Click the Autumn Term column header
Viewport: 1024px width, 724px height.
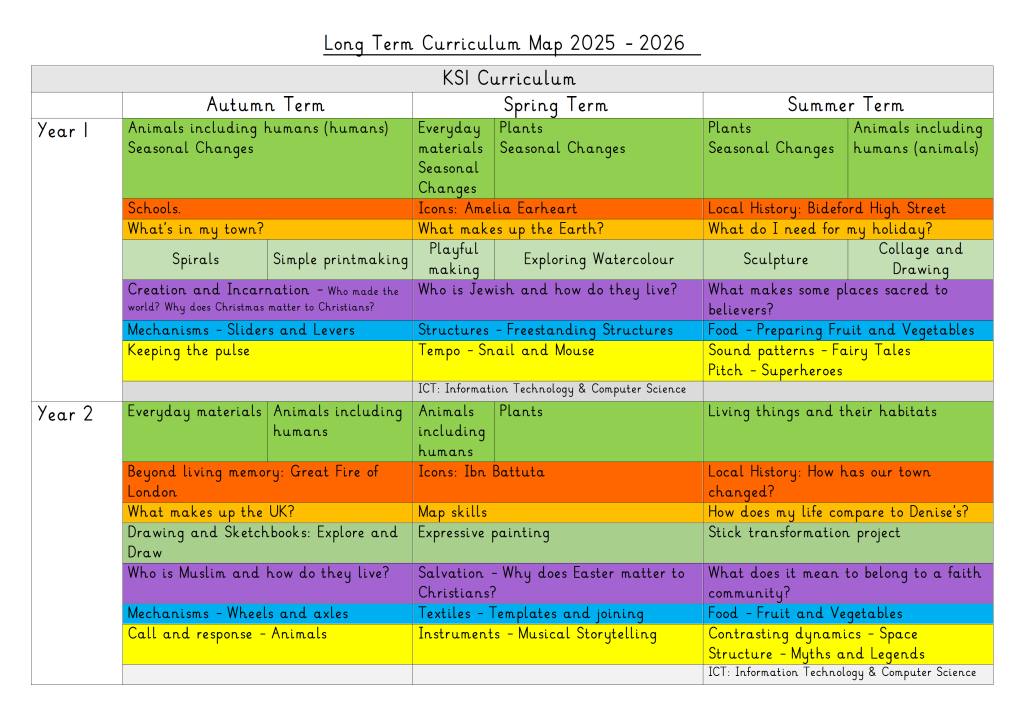click(266, 105)
